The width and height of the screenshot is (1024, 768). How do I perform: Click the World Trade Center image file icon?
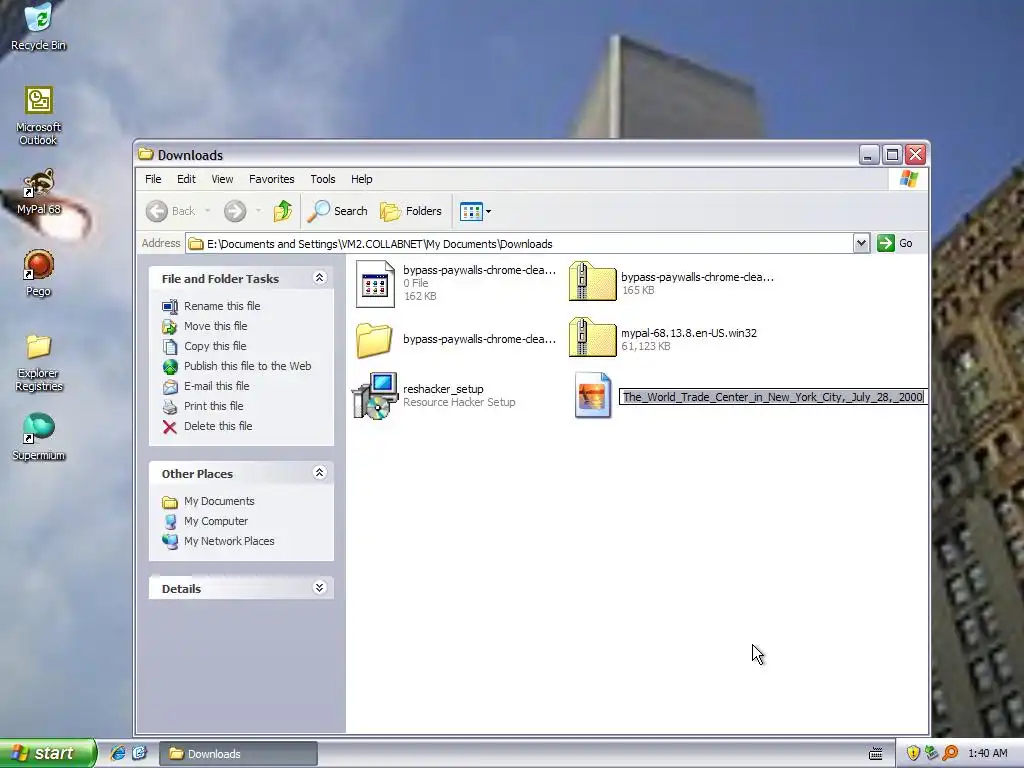pos(592,396)
